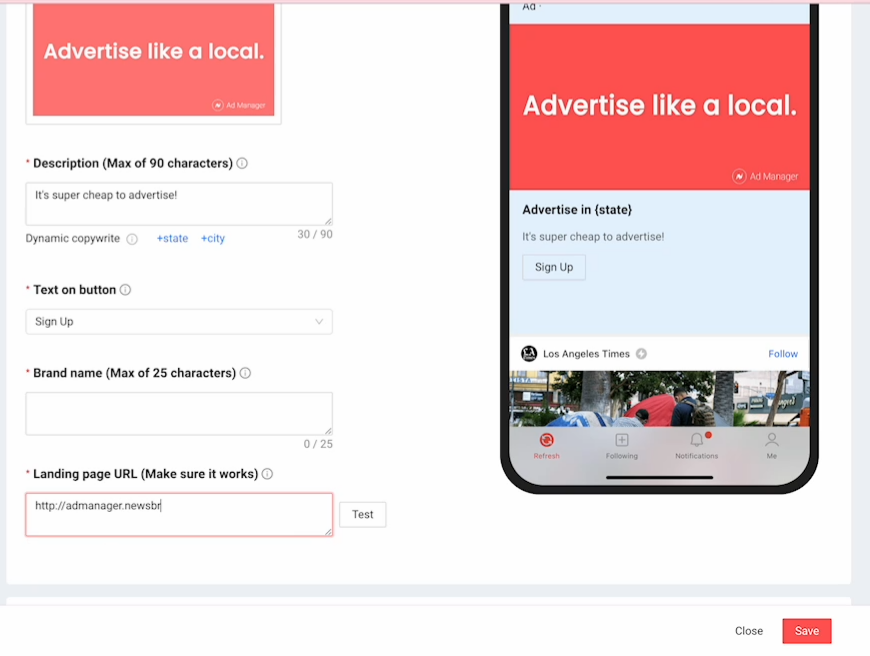This screenshot has height=656, width=870.
Task: Tap Refresh icon in phone preview
Action: [x=546, y=441]
